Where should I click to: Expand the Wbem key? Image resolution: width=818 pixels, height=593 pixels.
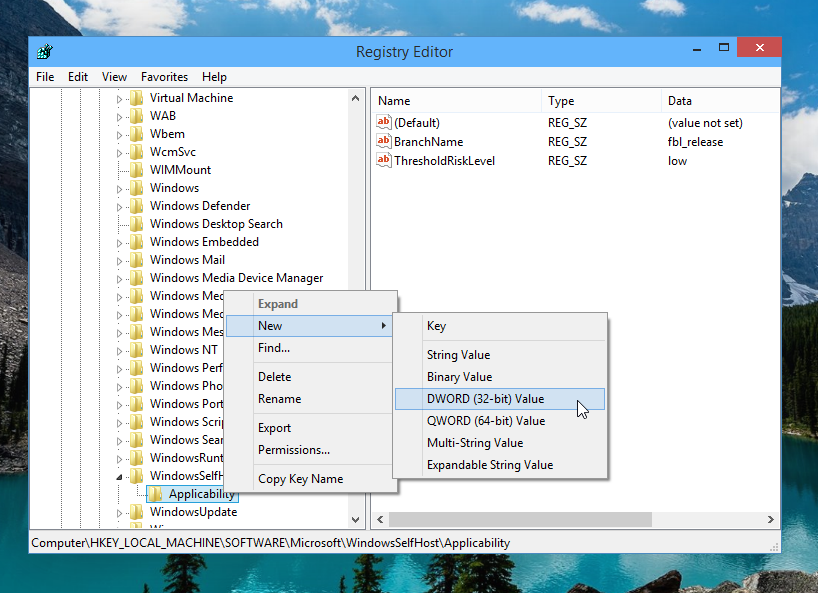coord(119,135)
